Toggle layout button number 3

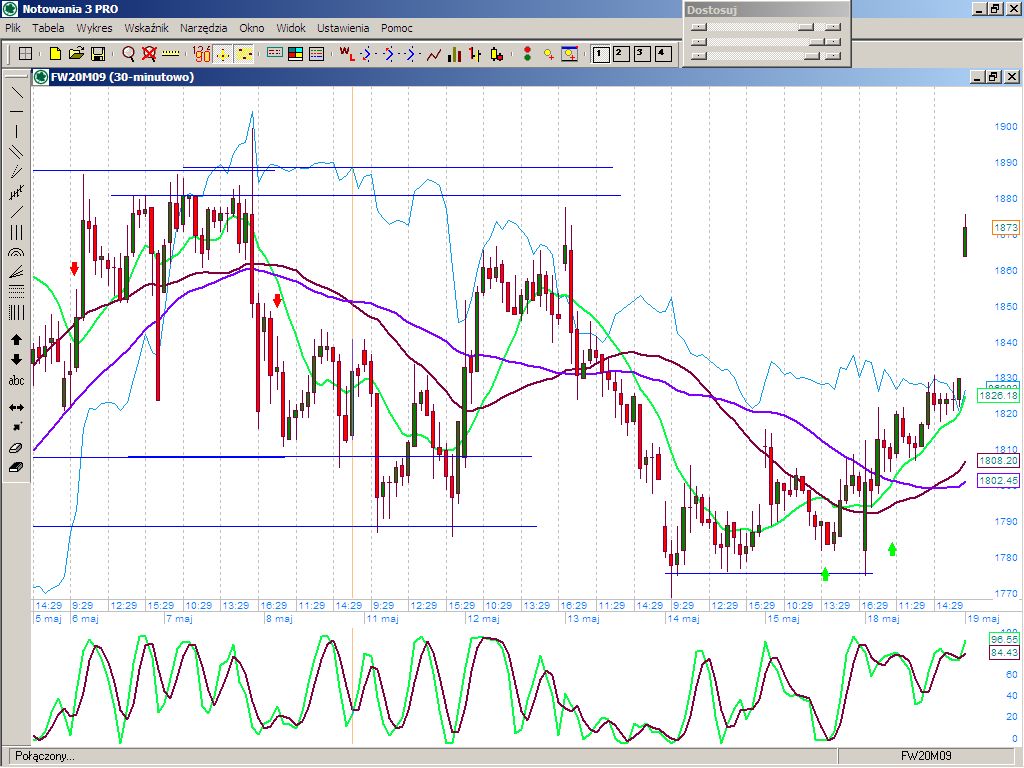(x=640, y=53)
